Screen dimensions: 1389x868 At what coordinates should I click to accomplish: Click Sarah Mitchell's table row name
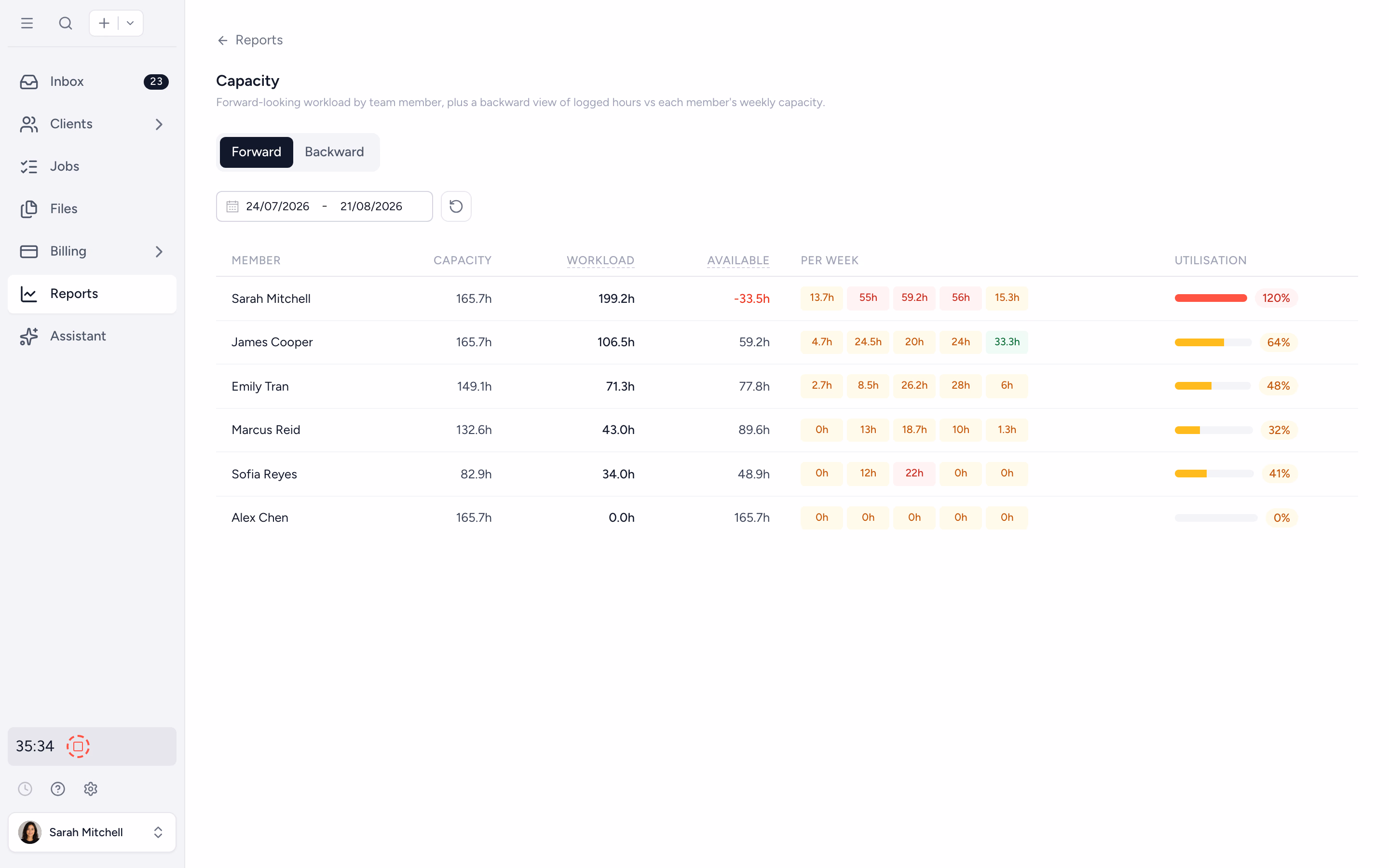coord(271,298)
